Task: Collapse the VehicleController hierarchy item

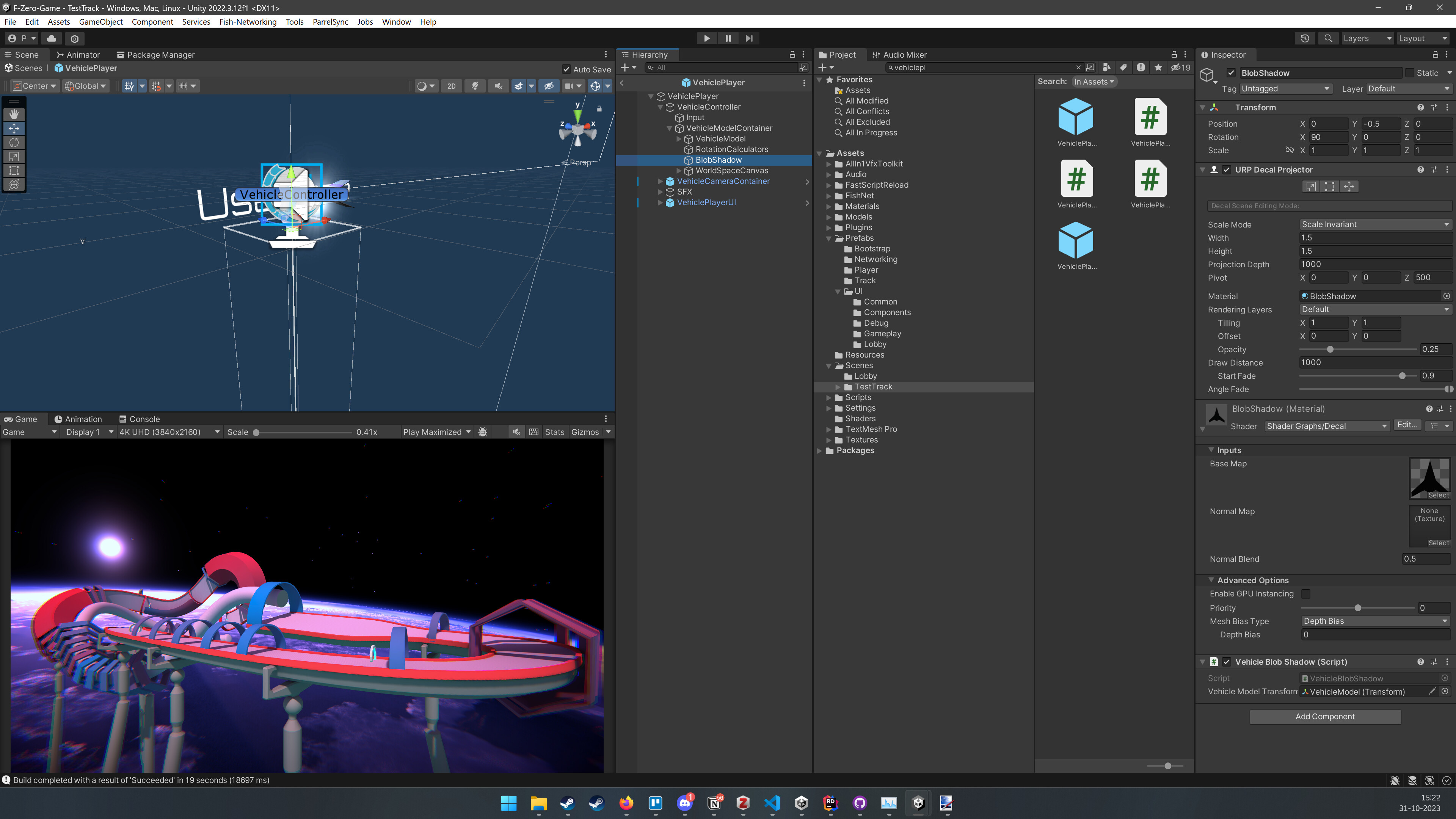Action: (x=660, y=106)
